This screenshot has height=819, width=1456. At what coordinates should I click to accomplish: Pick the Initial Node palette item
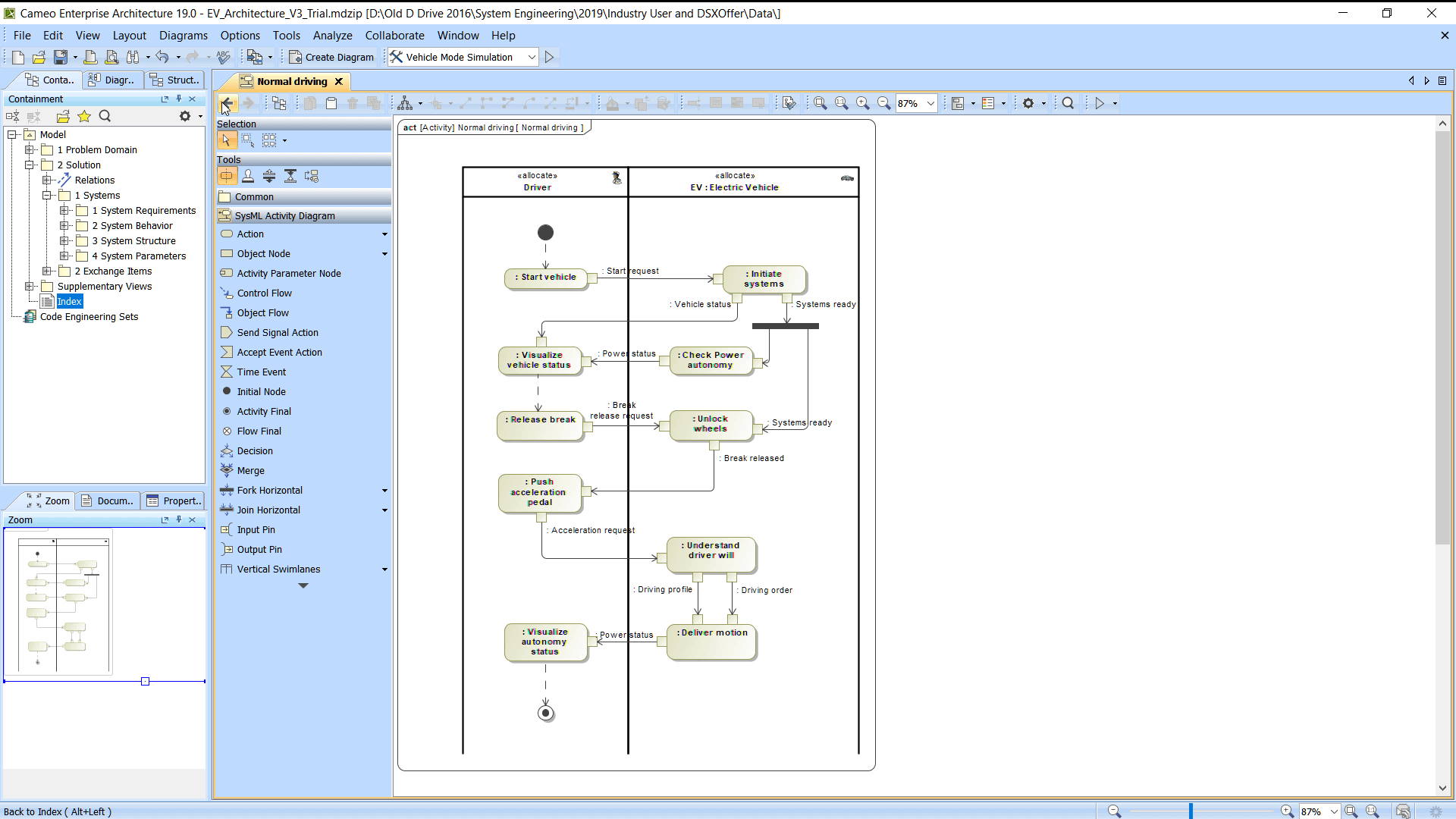click(261, 391)
